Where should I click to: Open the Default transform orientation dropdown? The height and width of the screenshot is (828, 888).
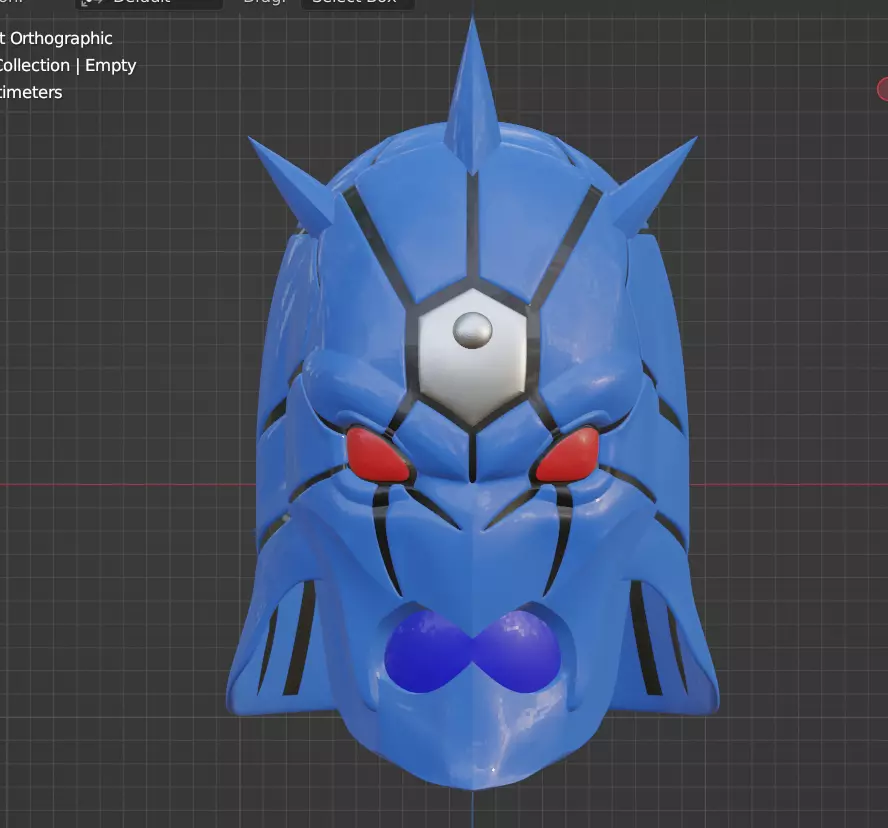(x=148, y=3)
